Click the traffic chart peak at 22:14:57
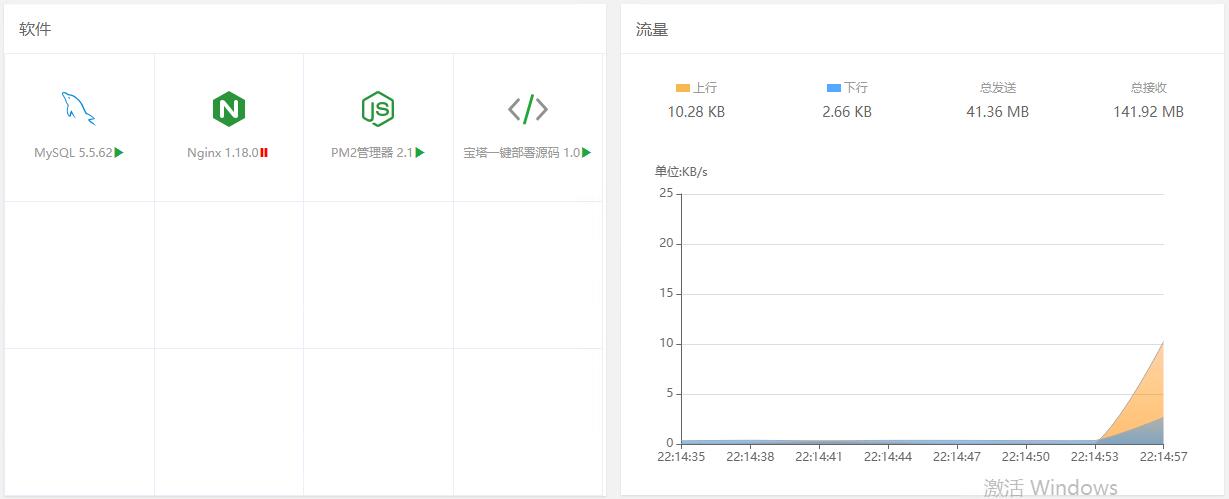 click(1162, 342)
